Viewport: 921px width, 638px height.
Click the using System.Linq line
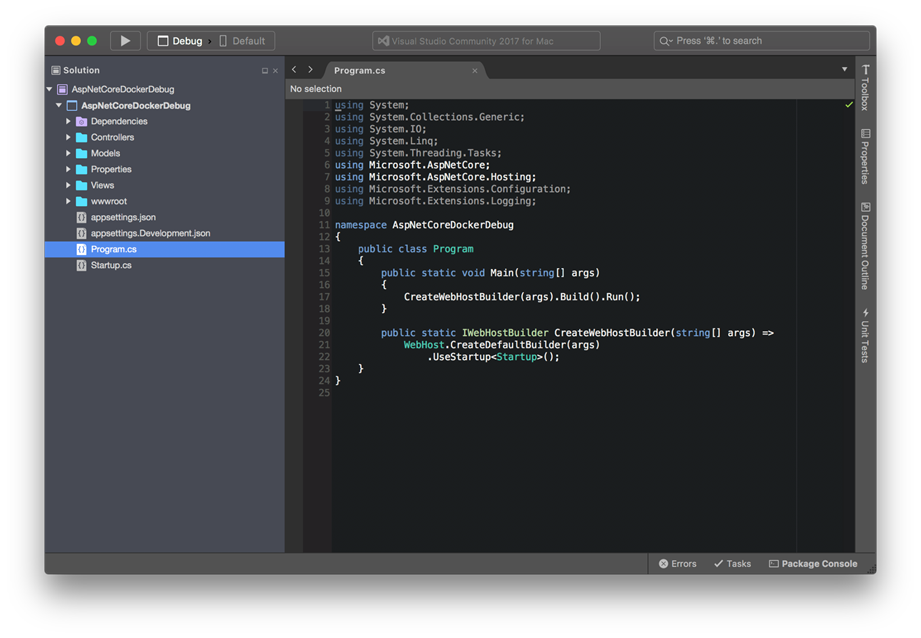point(386,141)
